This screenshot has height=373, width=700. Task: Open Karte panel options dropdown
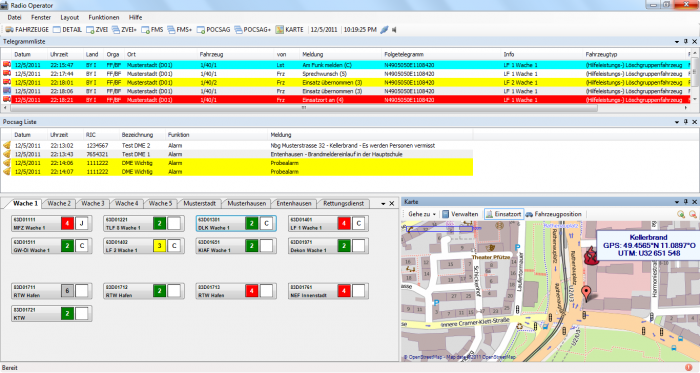pos(677,202)
